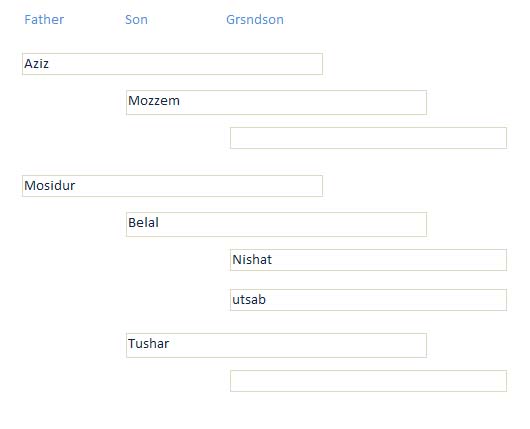
Task: Select the utsab grandson text field
Action: (368, 300)
